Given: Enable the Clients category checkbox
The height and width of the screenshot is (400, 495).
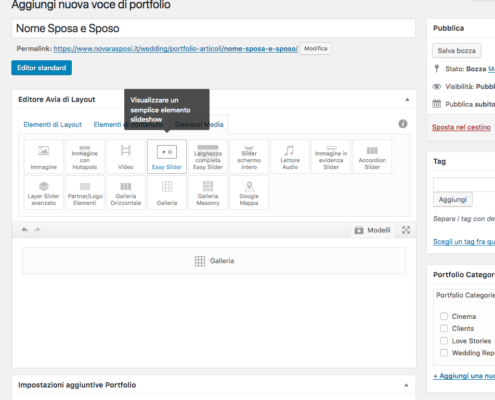Looking at the screenshot, I should point(444,328).
